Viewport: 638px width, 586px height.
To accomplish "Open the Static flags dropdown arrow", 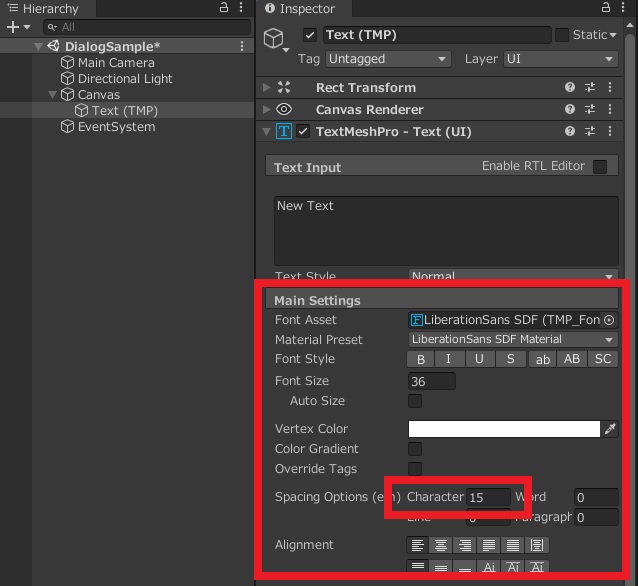I will pos(613,35).
